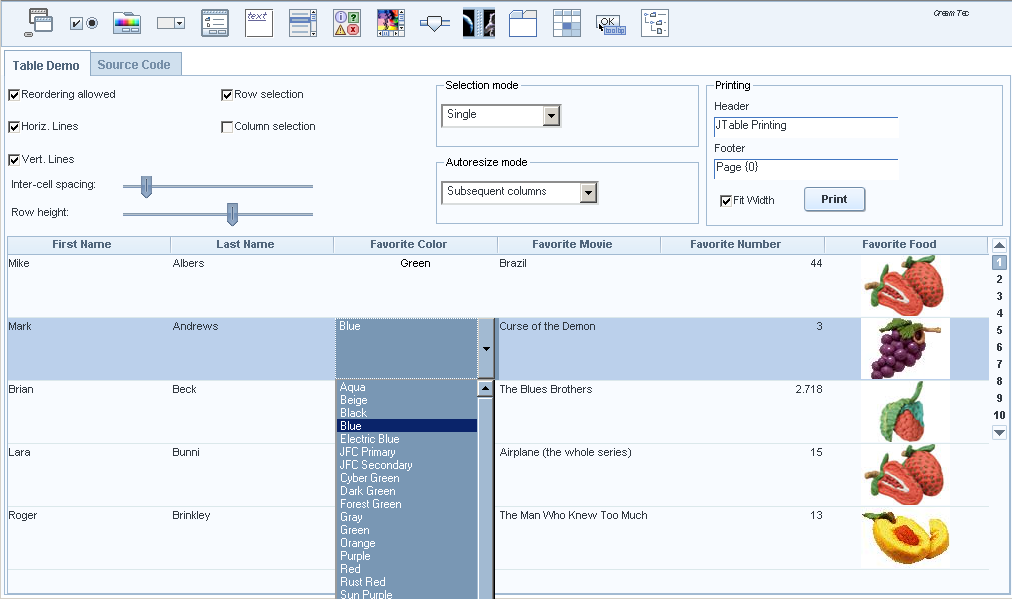
Task: Switch to the Source Code tab
Action: (134, 65)
